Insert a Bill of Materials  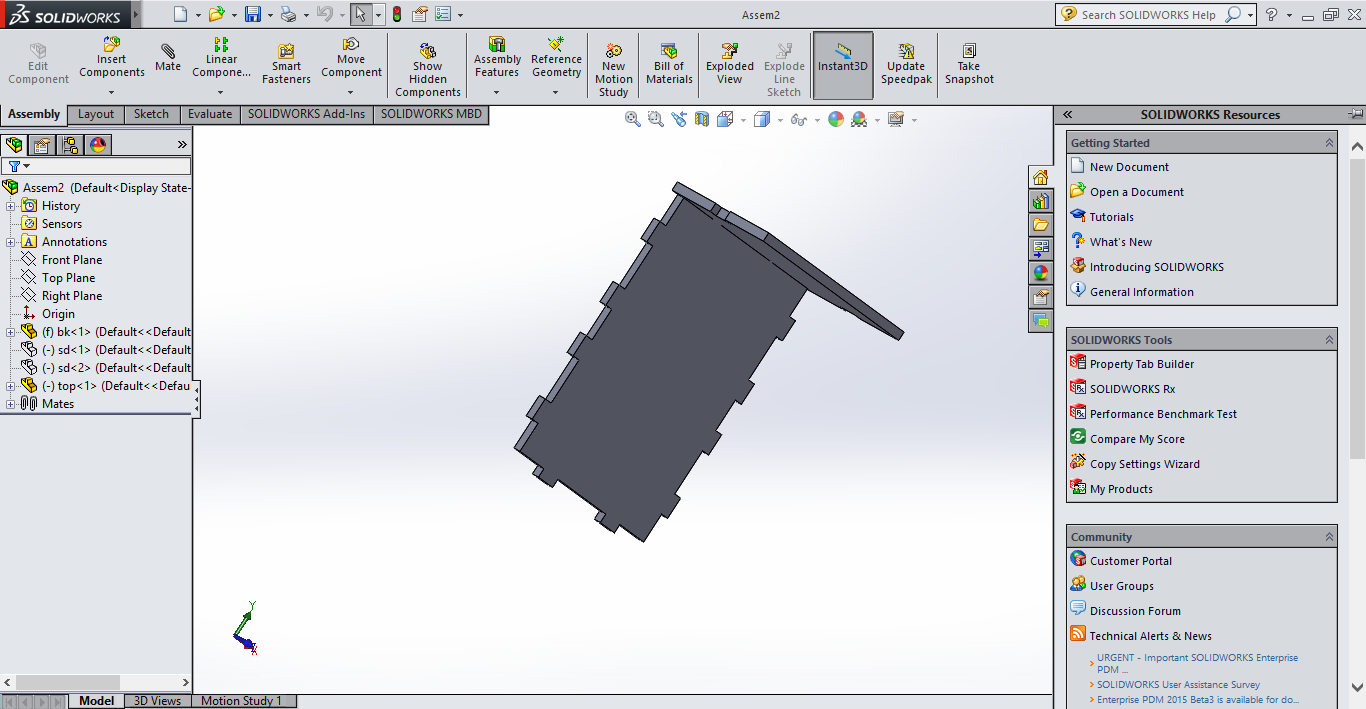(669, 65)
